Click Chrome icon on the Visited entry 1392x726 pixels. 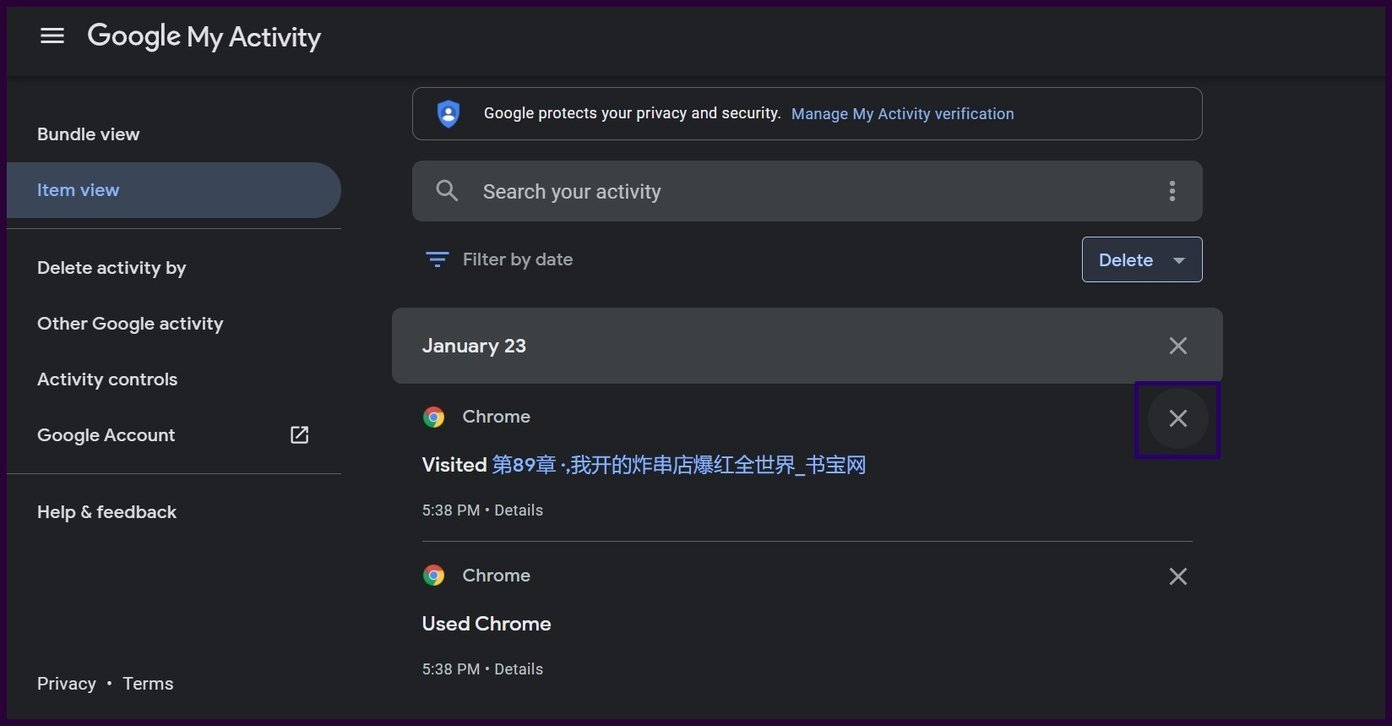click(x=434, y=417)
